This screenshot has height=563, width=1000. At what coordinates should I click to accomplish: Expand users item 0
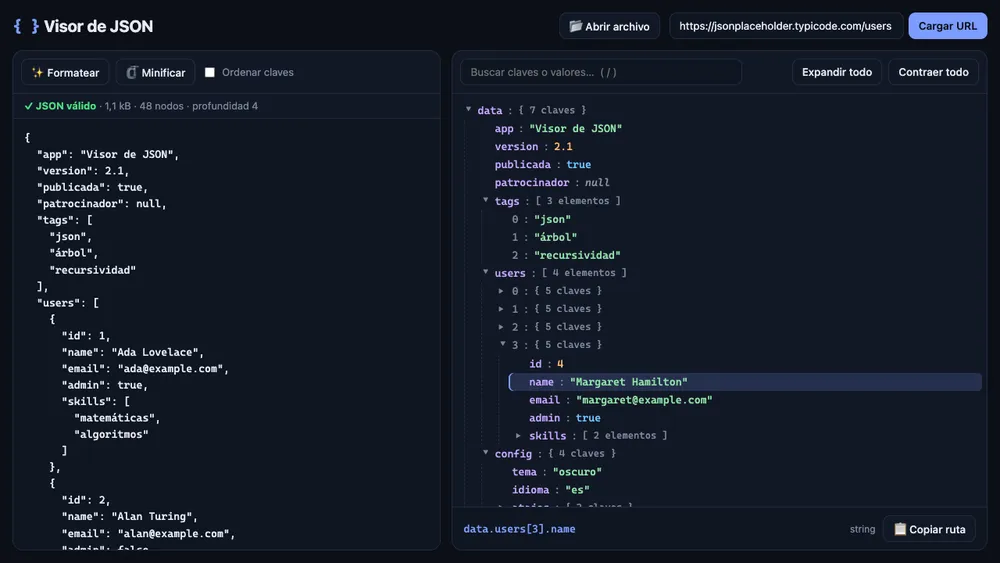point(501,291)
